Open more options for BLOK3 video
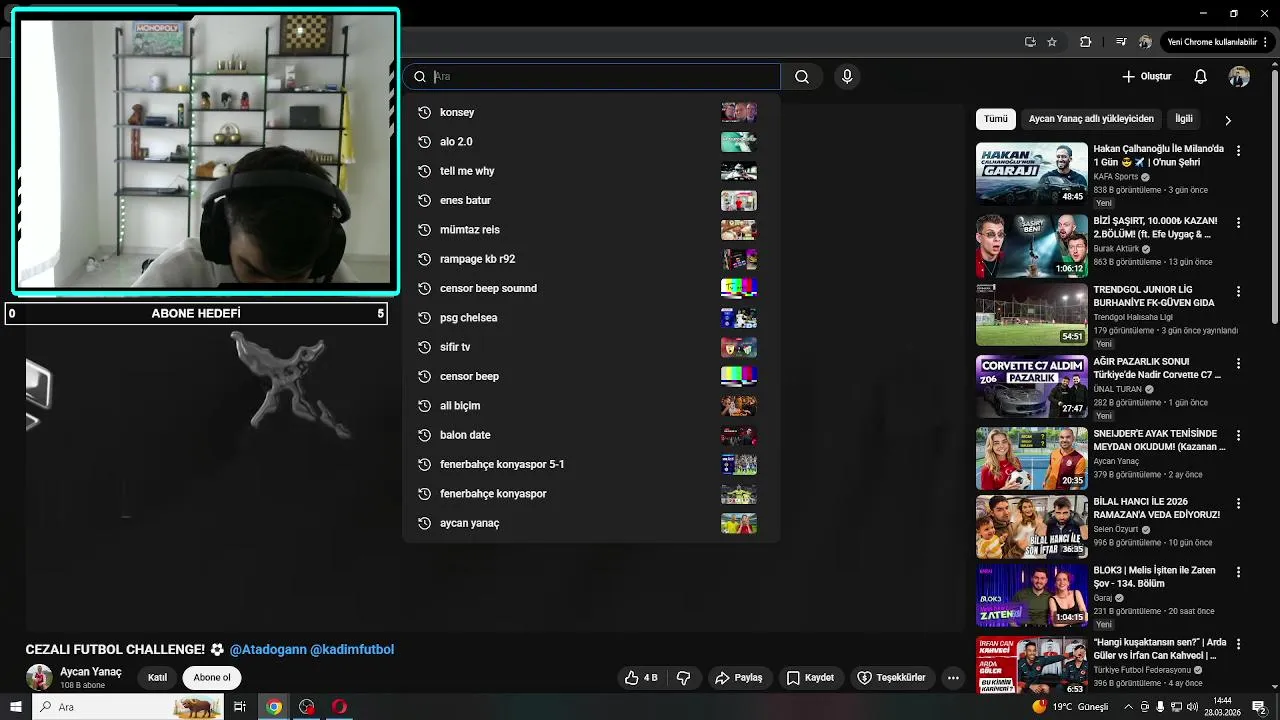The image size is (1280, 720). tap(1238, 573)
